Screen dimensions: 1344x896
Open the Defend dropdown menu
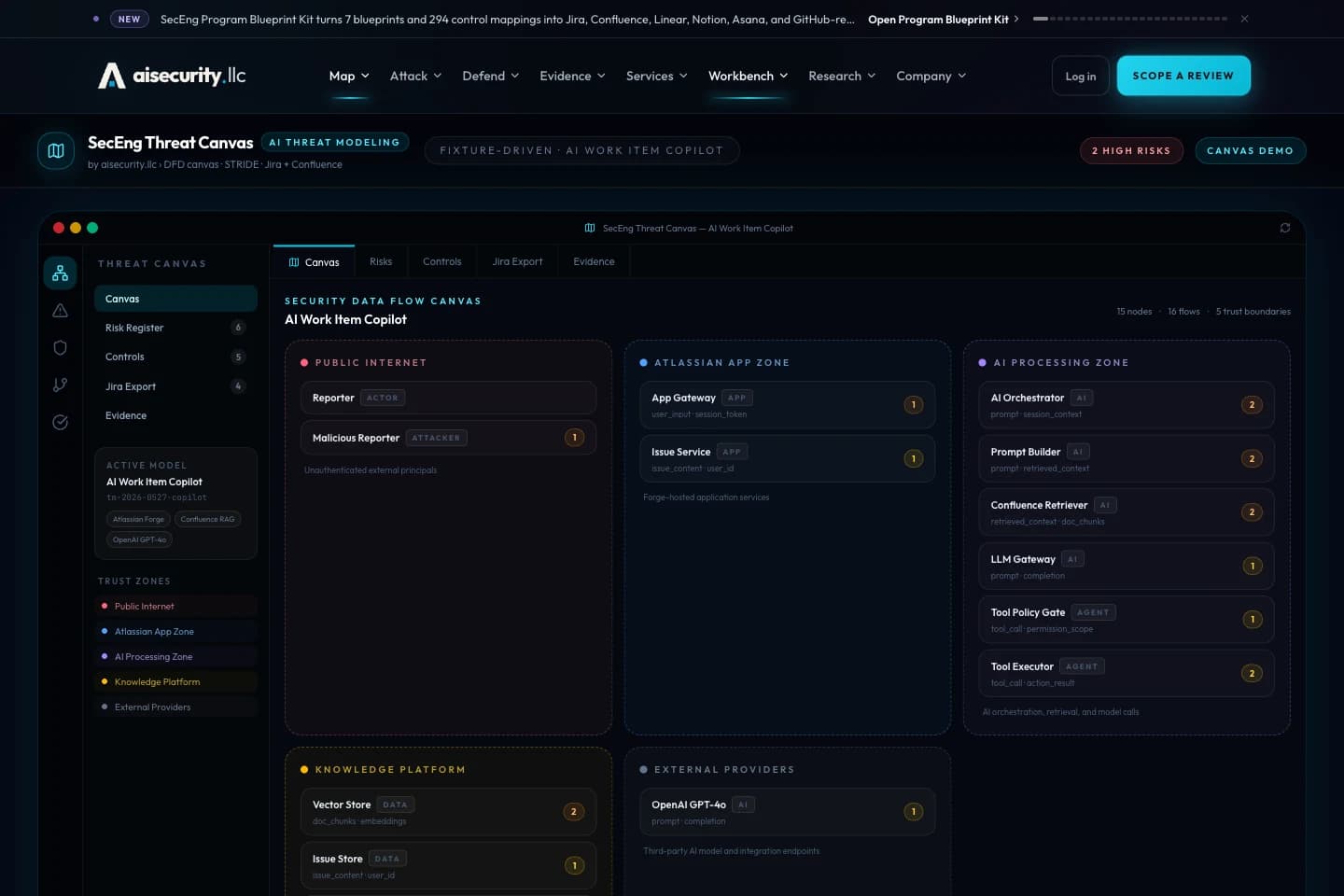coord(490,76)
